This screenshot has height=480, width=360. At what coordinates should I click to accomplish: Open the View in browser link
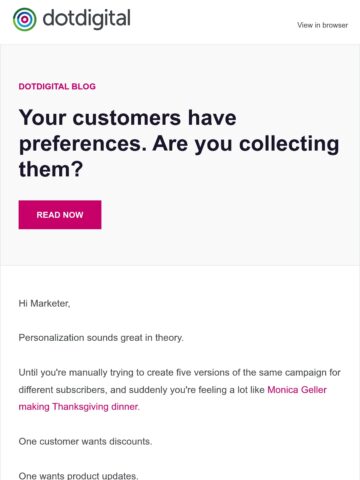322,25
